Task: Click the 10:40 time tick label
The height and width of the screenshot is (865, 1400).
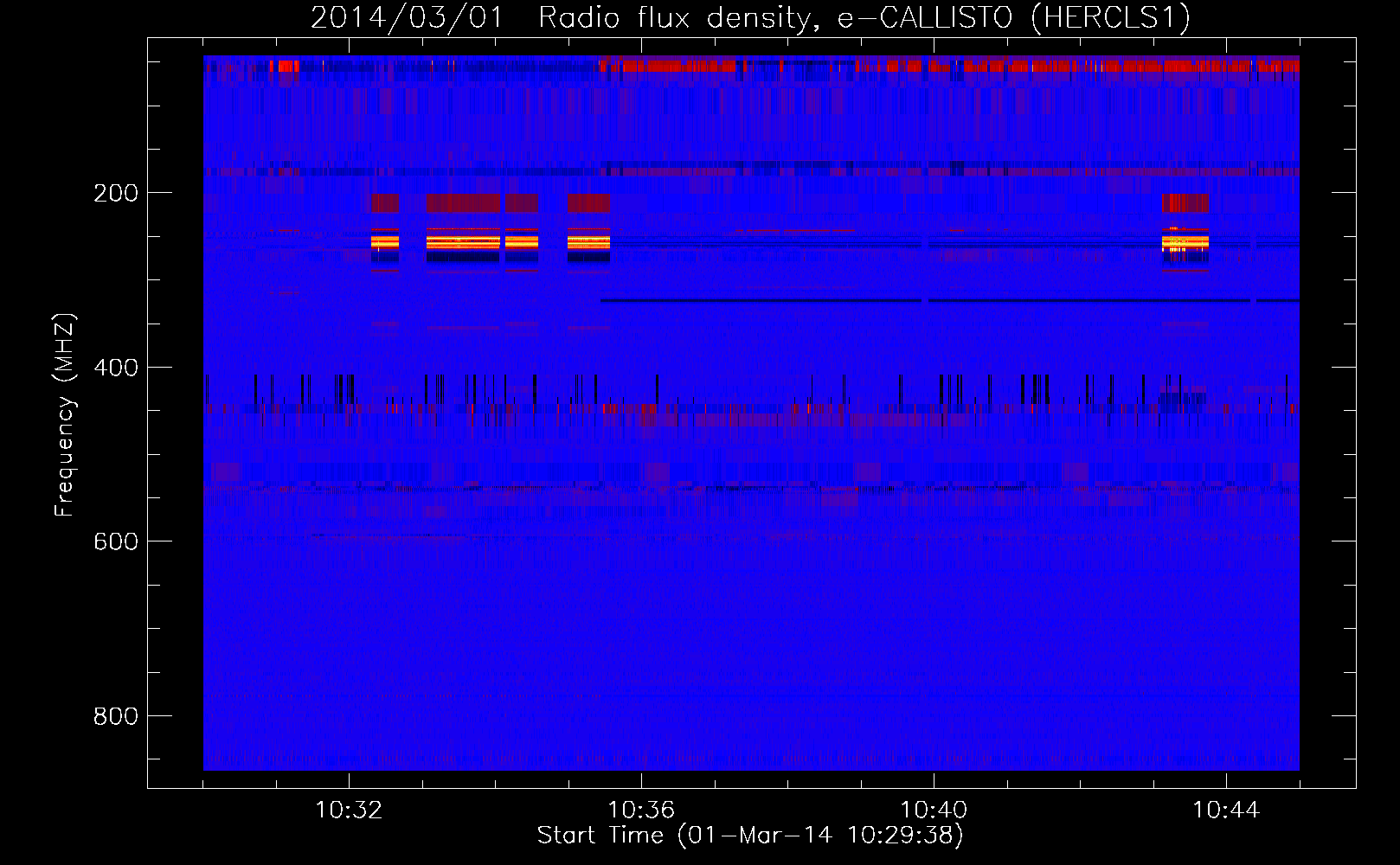Action: click(x=934, y=811)
